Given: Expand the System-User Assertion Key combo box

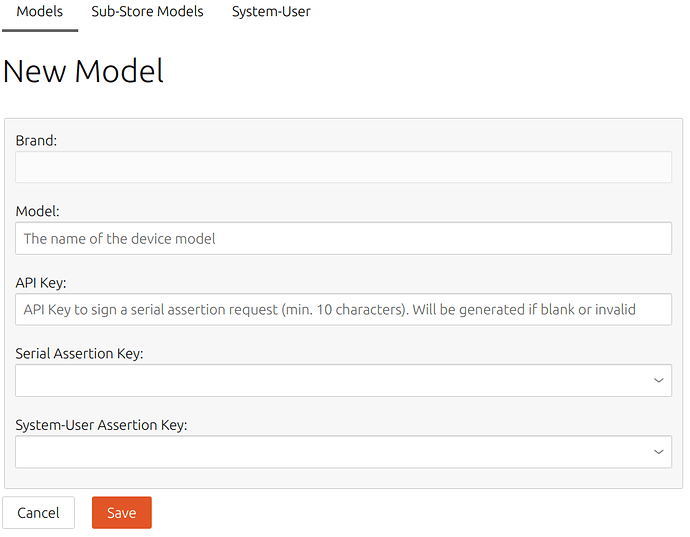Looking at the screenshot, I should pos(343,452).
